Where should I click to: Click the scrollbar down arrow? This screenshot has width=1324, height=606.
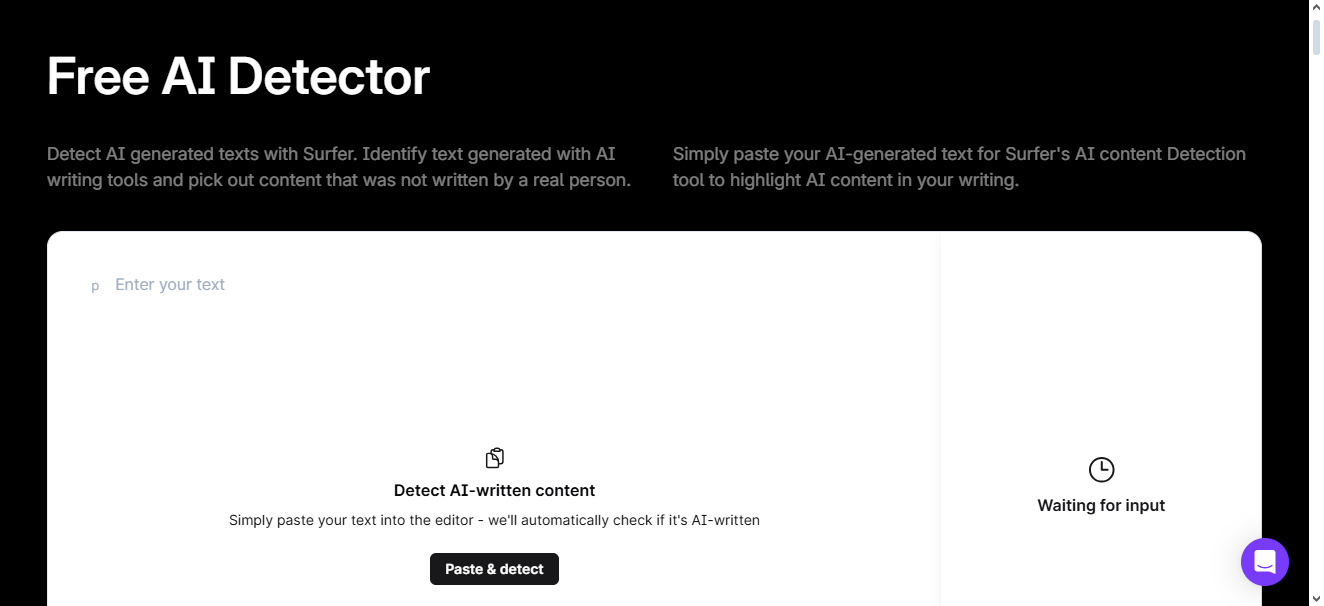click(1316, 598)
